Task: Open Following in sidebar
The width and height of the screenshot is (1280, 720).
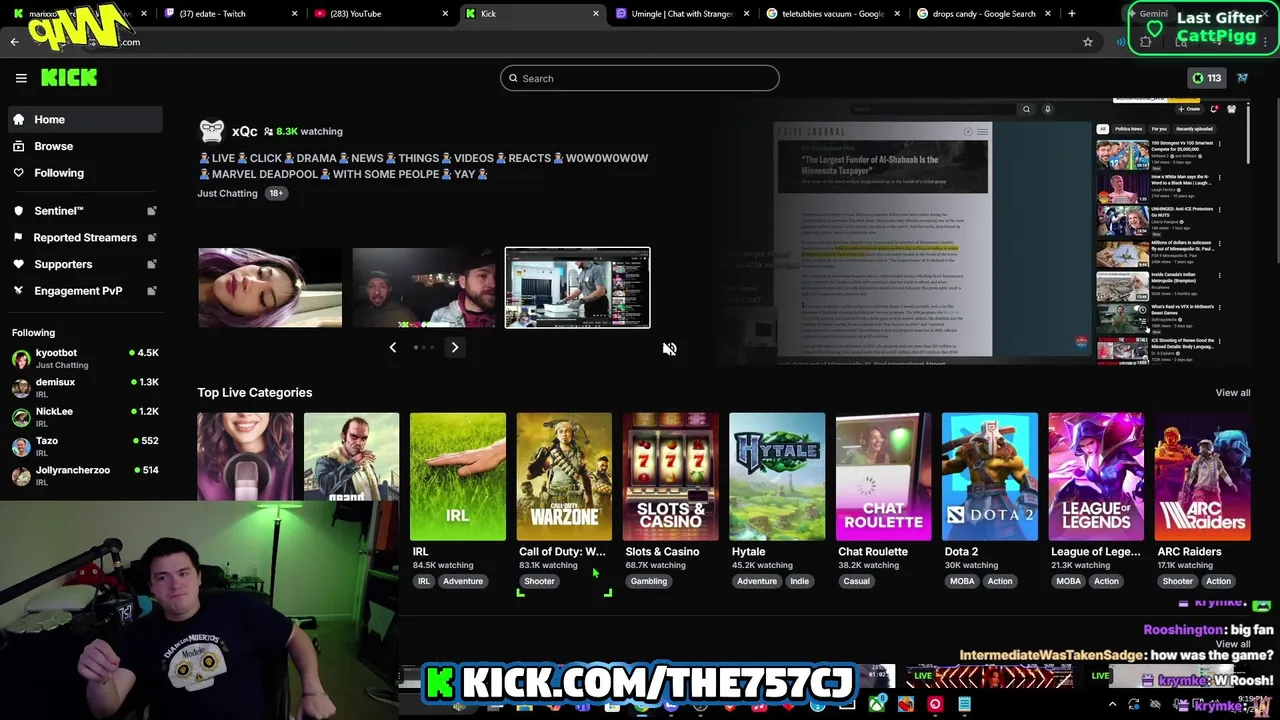Action: (85, 173)
